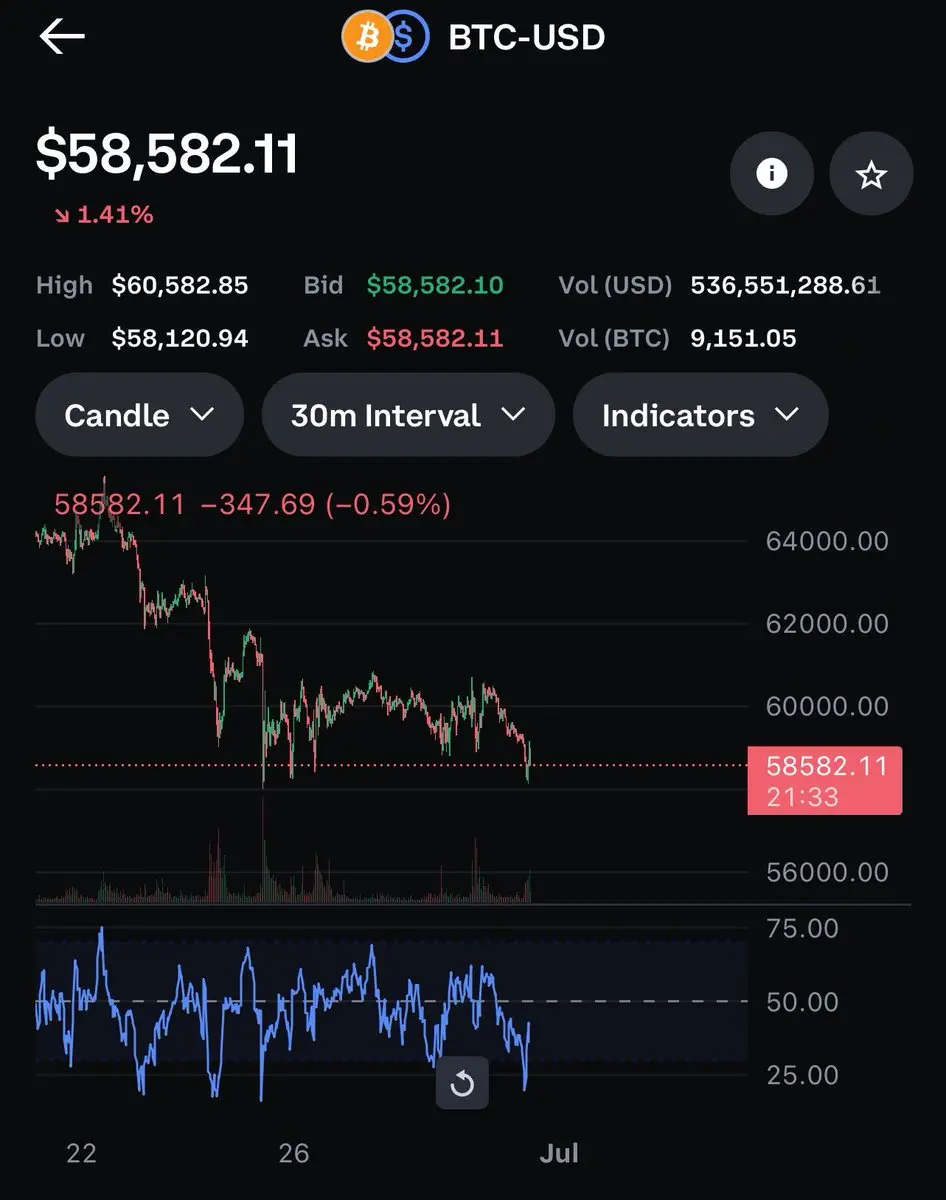Select the Jul date marker on timeline
This screenshot has height=1200, width=946.
(559, 1152)
